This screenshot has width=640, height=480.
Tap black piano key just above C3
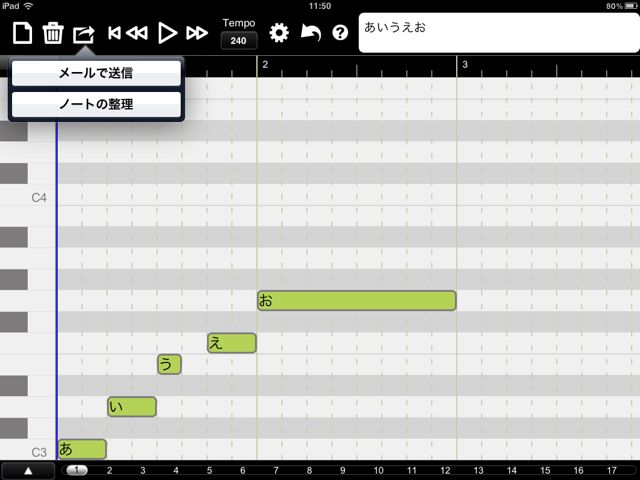tap(14, 428)
